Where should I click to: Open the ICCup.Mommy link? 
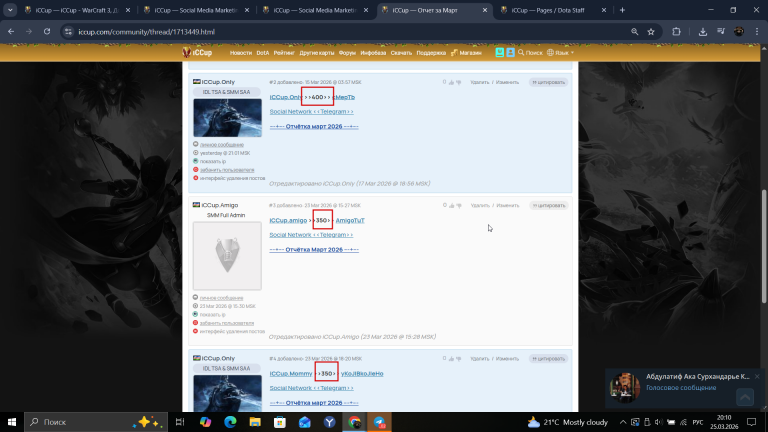pyautogui.click(x=291, y=373)
